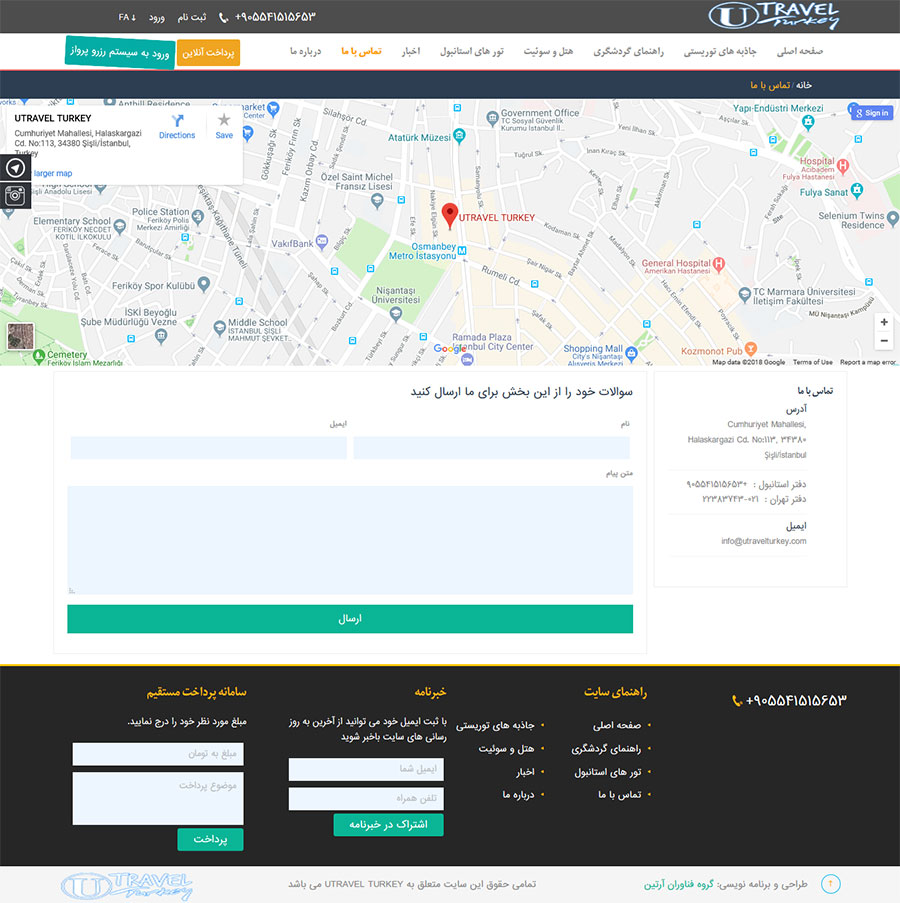Open map Terms of Use link
The width and height of the screenshot is (900, 903).
[812, 362]
